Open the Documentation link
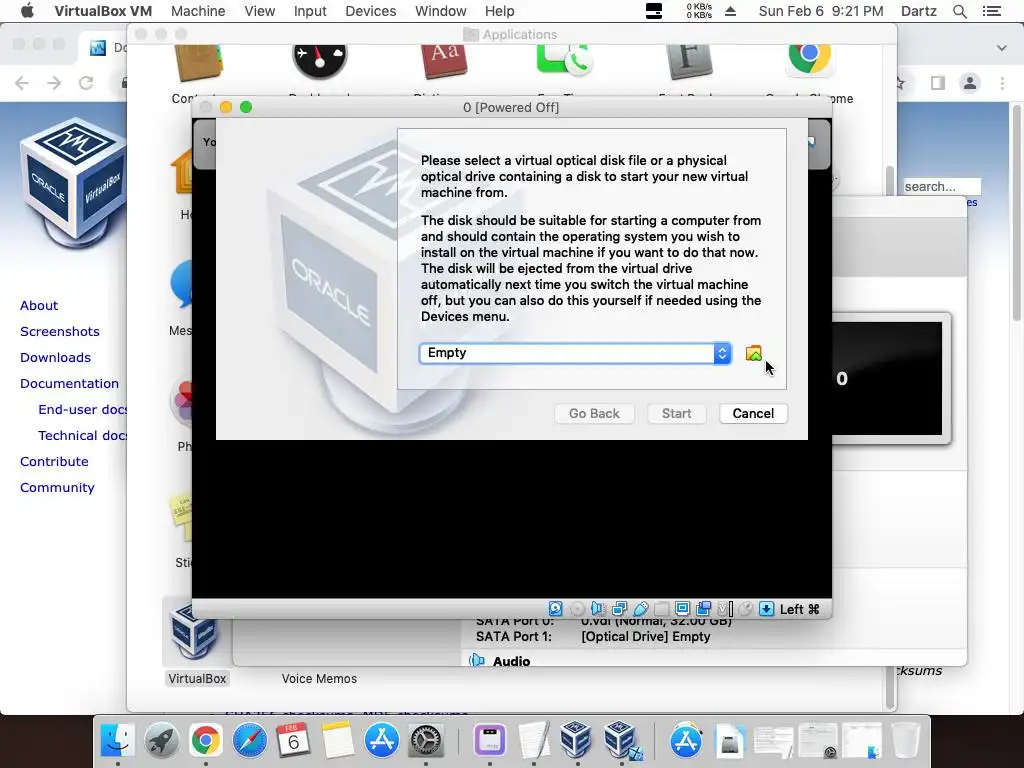 (69, 383)
